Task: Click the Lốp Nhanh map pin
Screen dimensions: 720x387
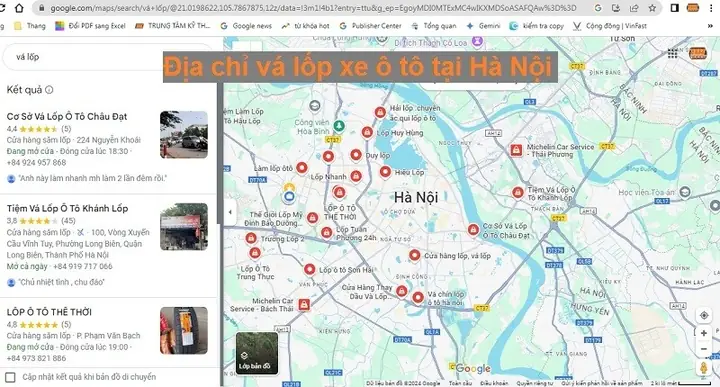Action: (356, 175)
